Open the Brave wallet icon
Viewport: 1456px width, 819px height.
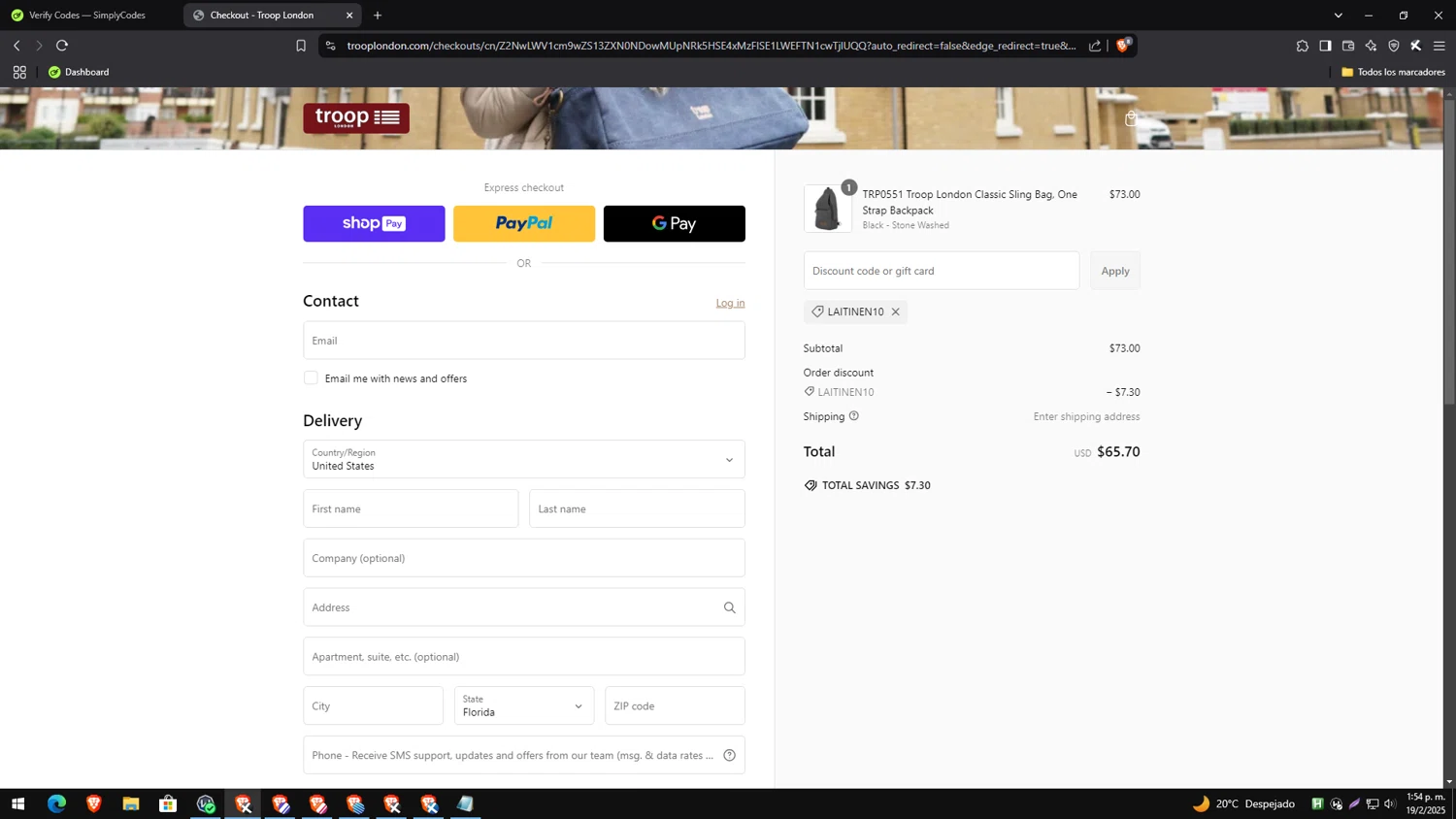pos(1348,46)
